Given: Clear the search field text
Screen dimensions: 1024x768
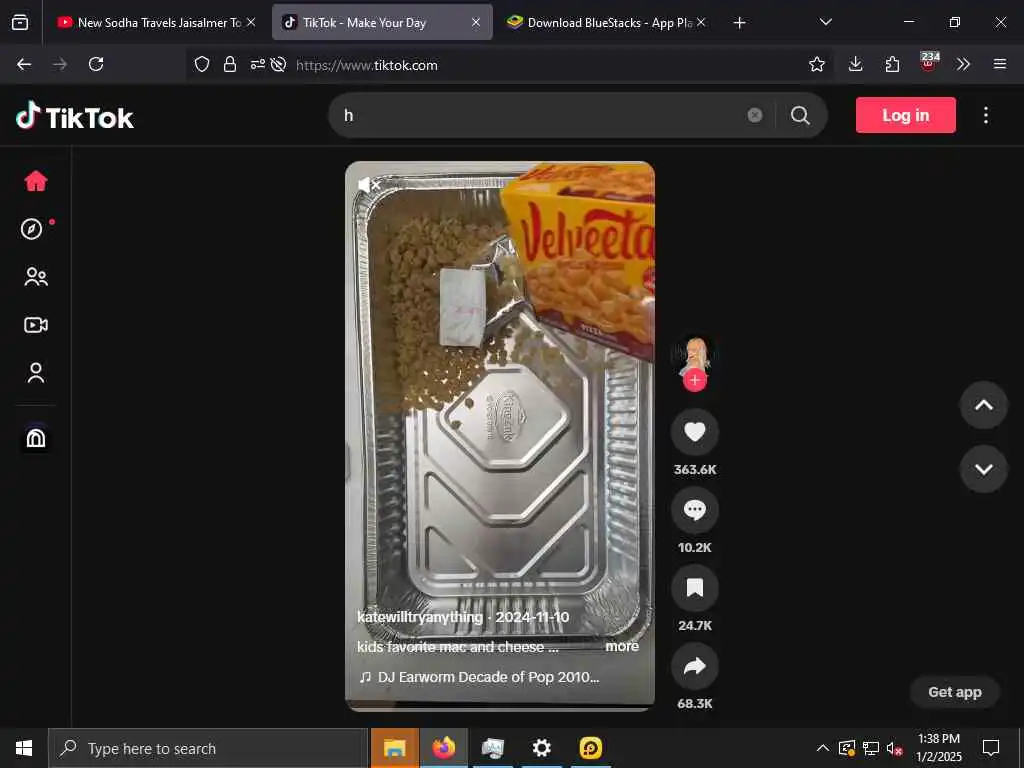Looking at the screenshot, I should 755,115.
